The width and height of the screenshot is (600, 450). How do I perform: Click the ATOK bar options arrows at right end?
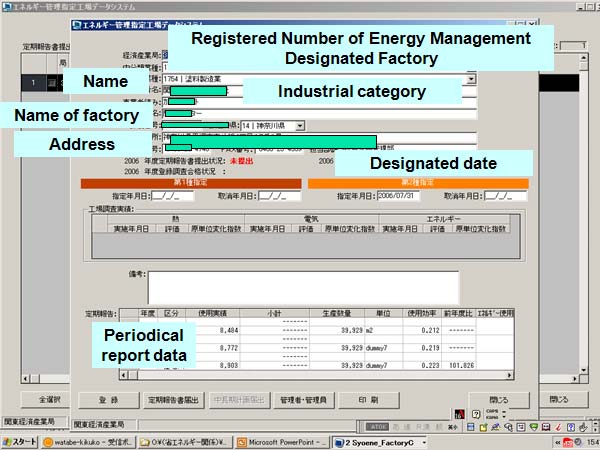[x=596, y=427]
